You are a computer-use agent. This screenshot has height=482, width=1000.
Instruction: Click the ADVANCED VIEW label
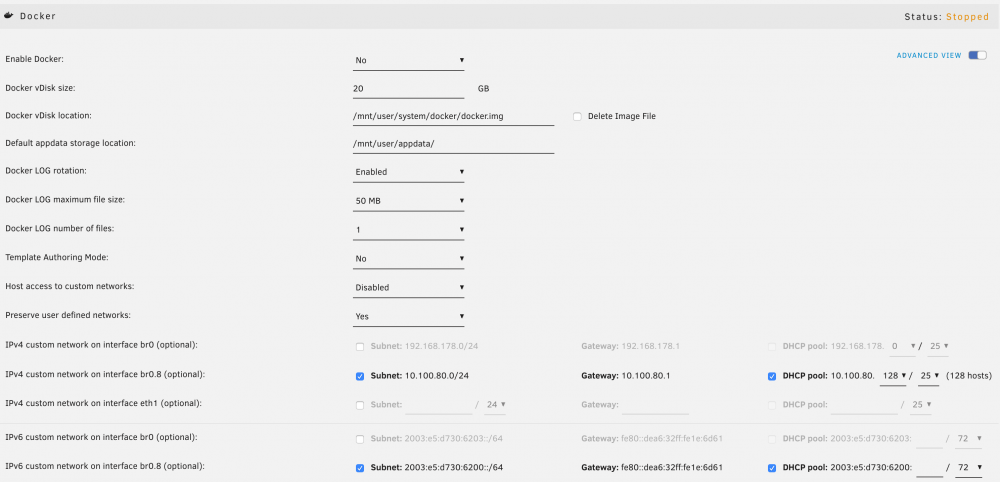point(929,55)
